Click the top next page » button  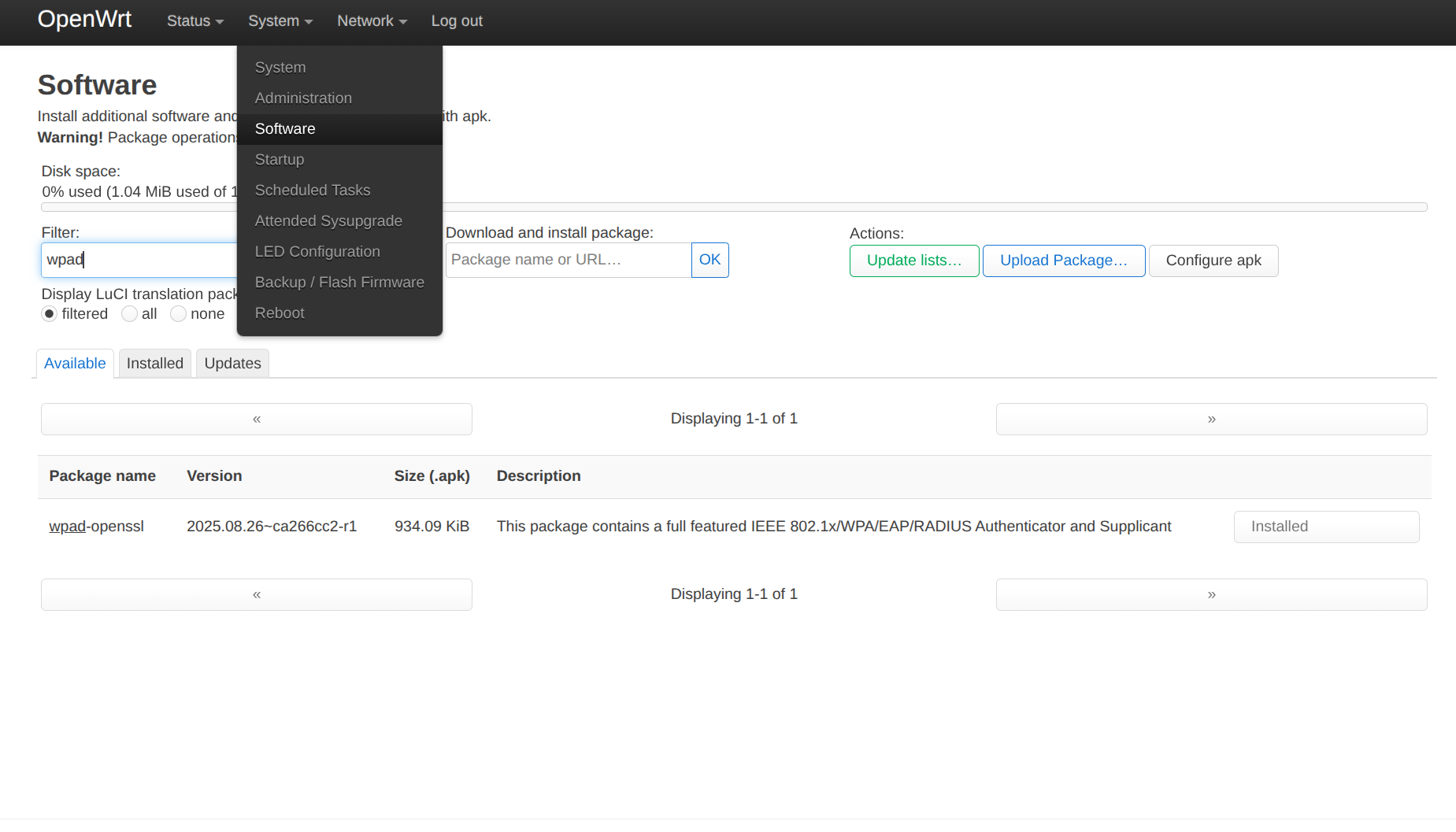coord(1212,420)
